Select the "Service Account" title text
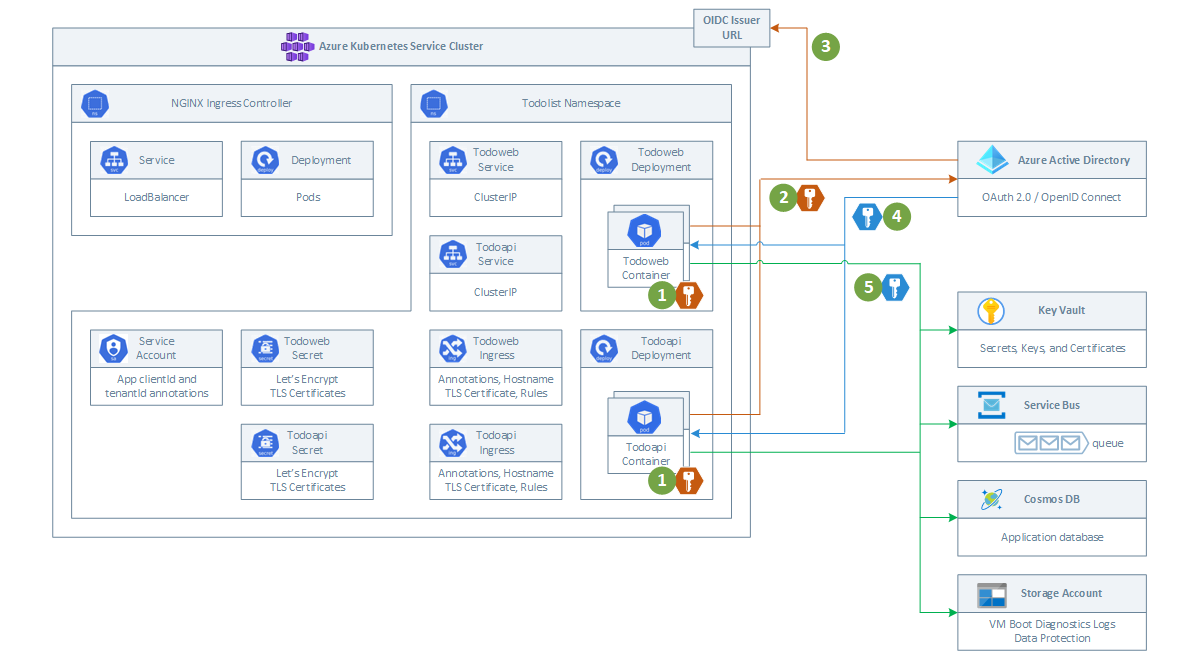Screen dimensions: 1200x660 tap(157, 348)
